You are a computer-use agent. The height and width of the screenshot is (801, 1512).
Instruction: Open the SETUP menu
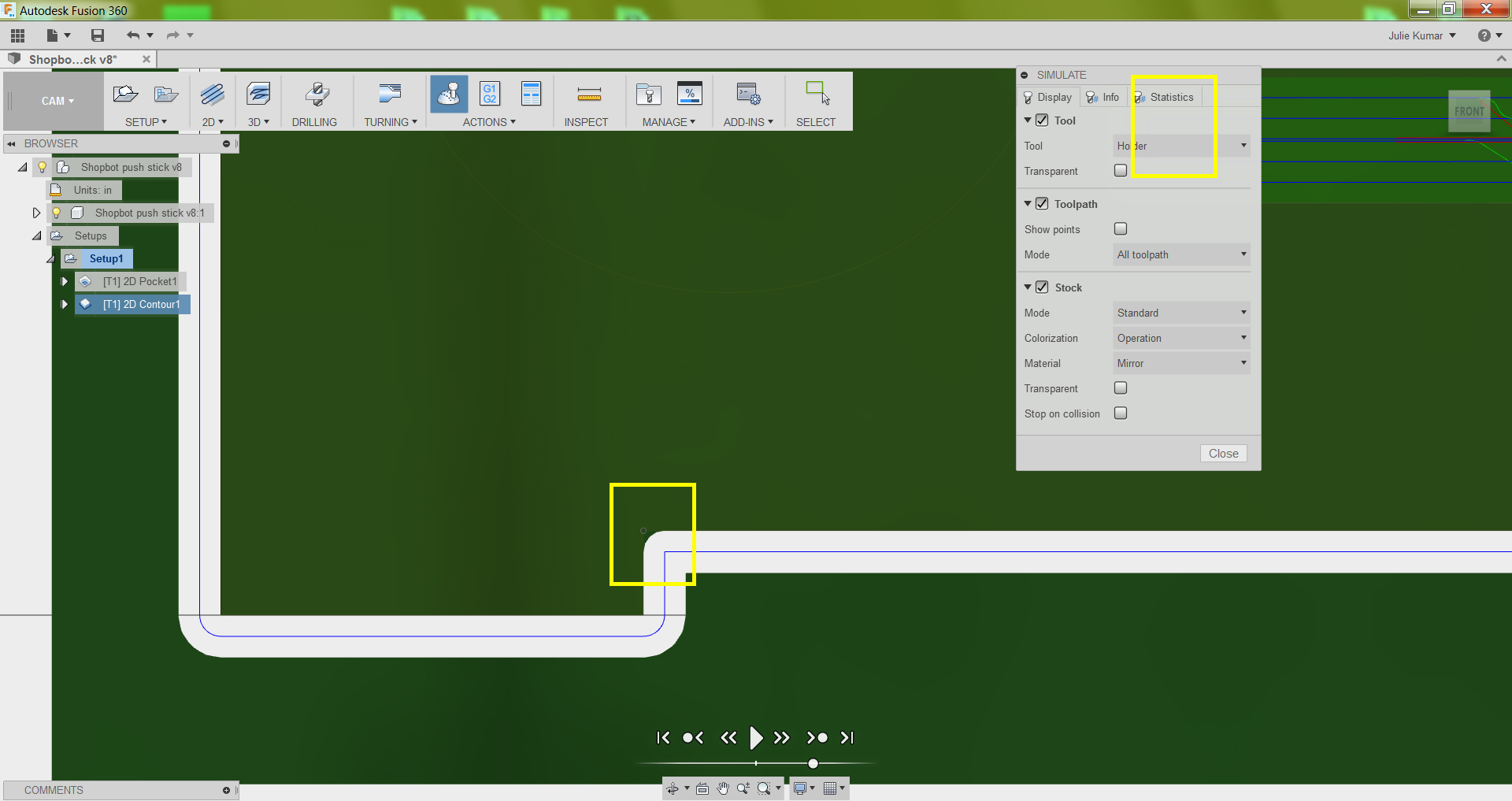[x=146, y=122]
